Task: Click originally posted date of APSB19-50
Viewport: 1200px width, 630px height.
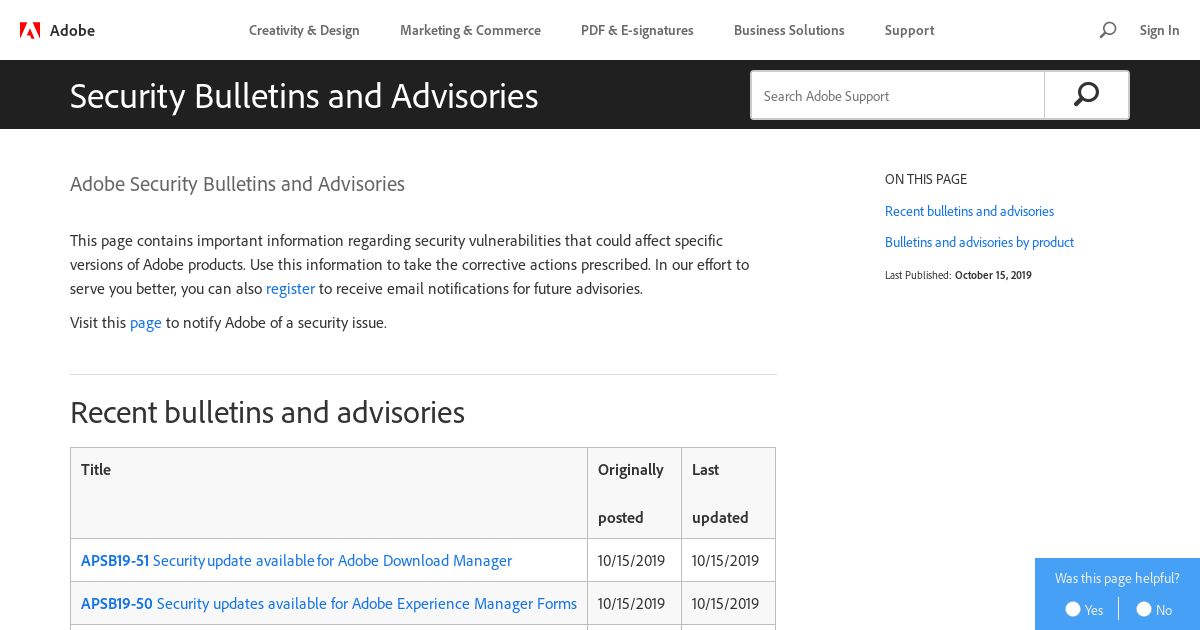Action: click(631, 603)
